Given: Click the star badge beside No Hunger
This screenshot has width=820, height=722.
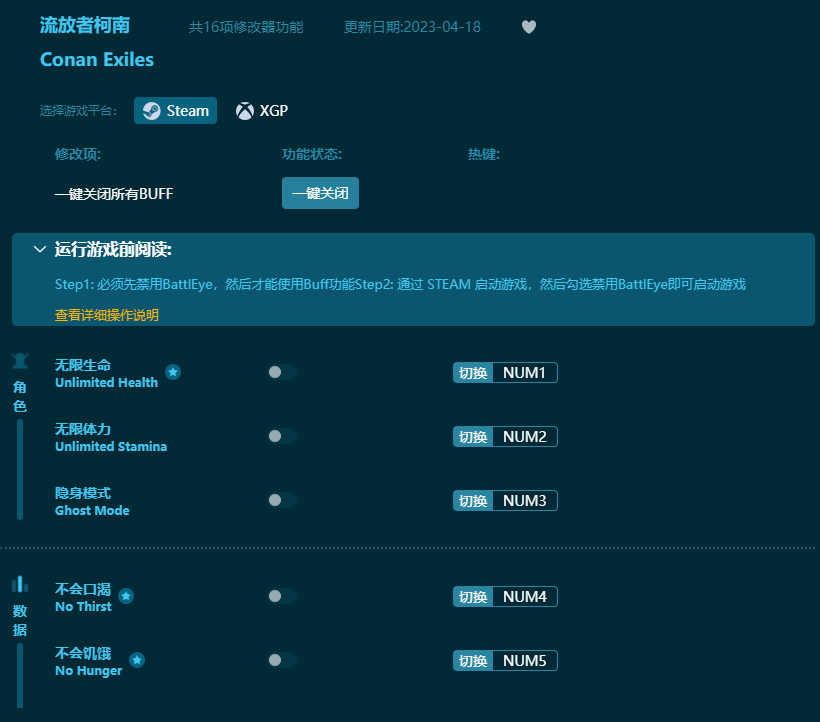Looking at the screenshot, I should [137, 660].
